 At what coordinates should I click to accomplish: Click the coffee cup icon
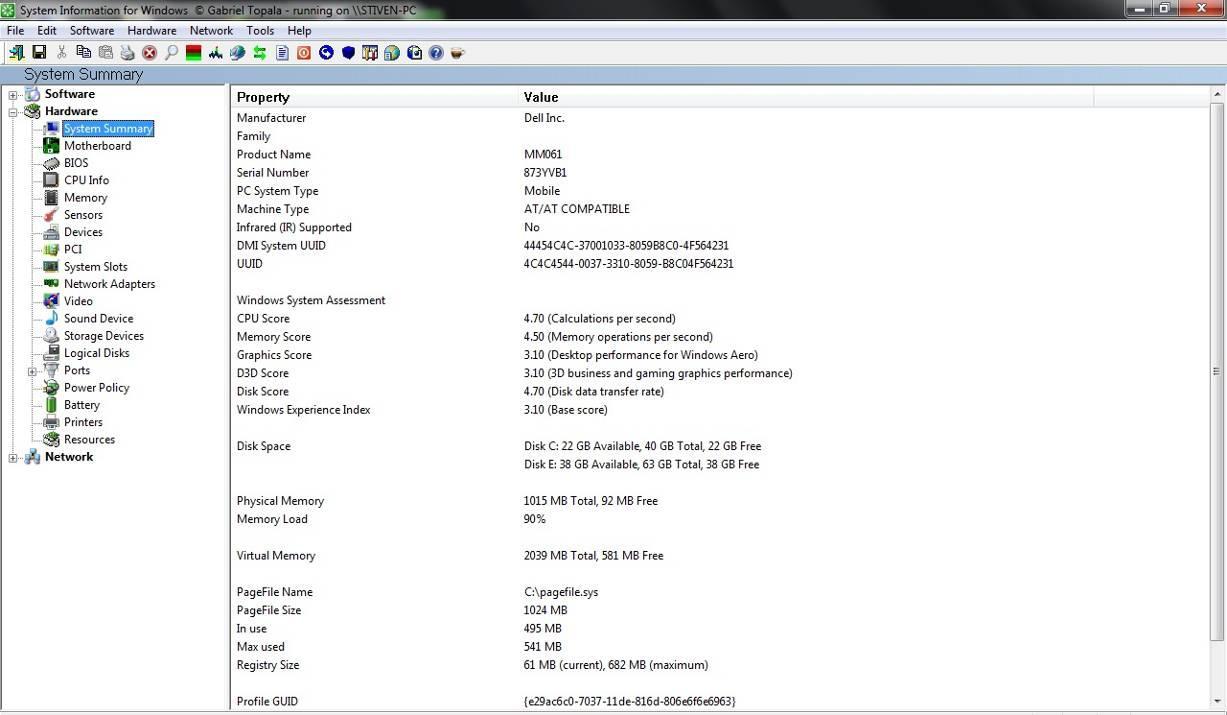point(458,52)
